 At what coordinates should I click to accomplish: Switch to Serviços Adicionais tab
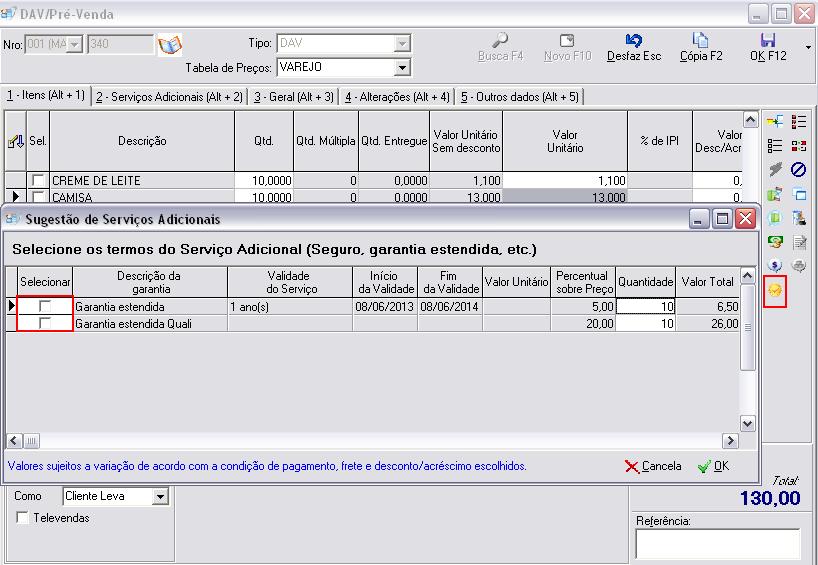point(169,96)
